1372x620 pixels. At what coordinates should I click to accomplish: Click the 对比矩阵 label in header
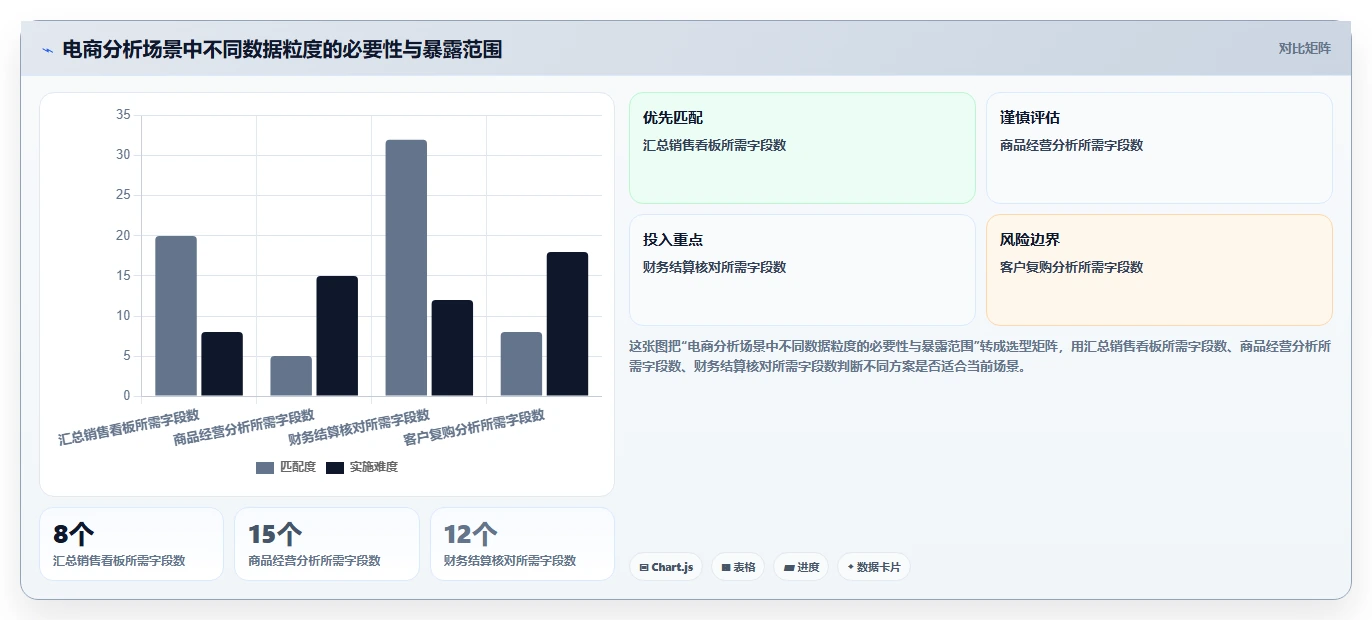click(1304, 48)
